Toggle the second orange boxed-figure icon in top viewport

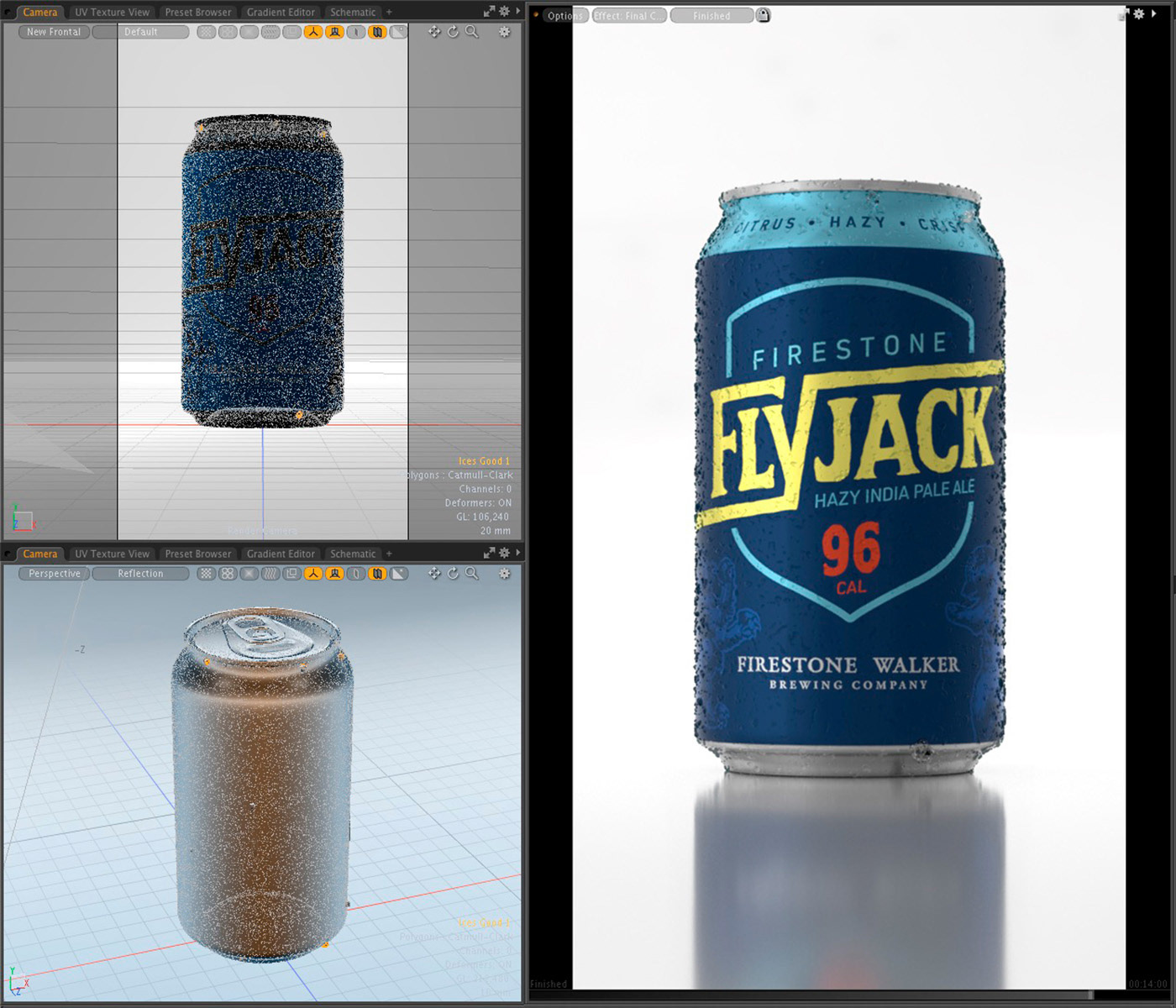(335, 32)
